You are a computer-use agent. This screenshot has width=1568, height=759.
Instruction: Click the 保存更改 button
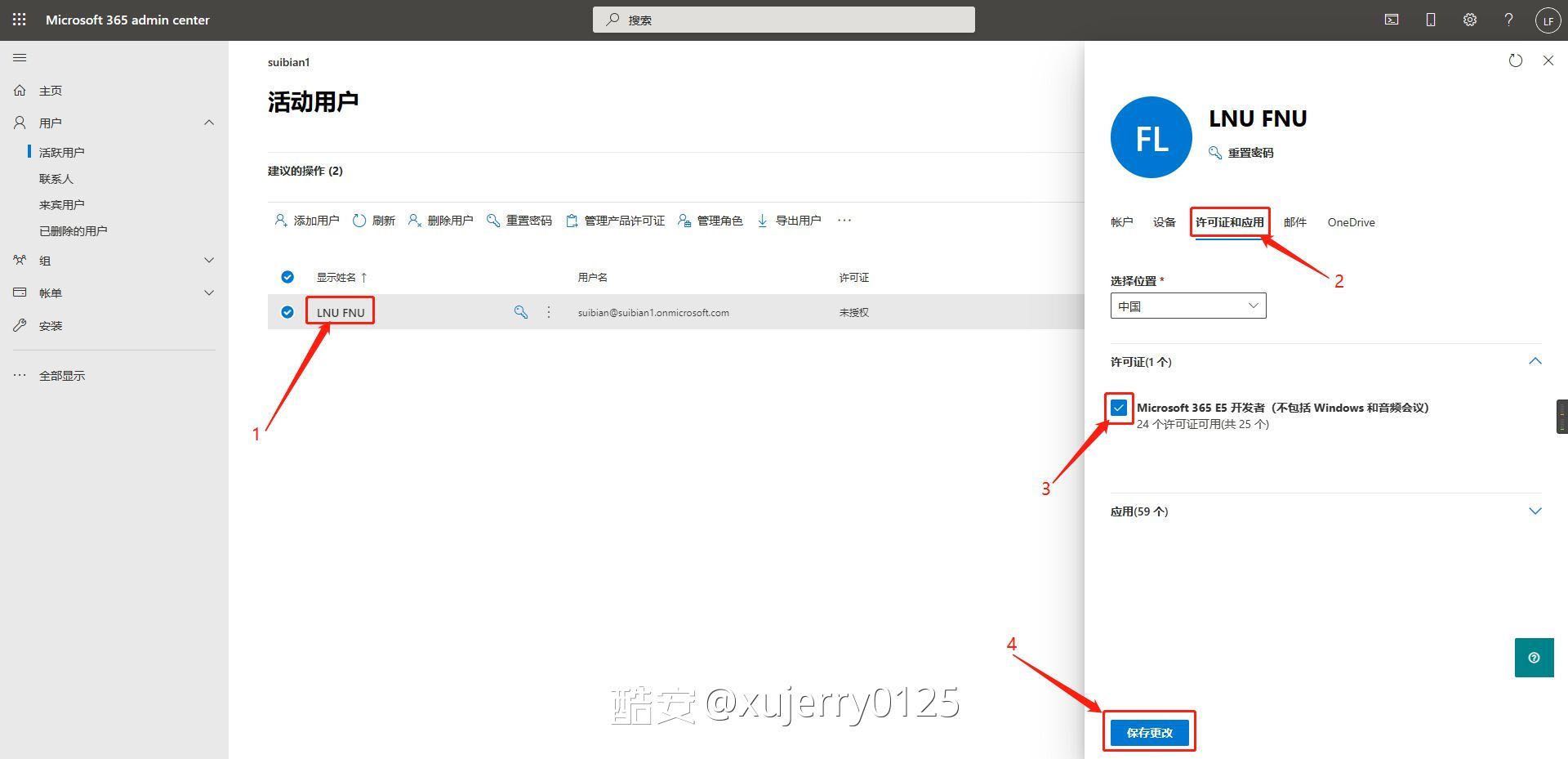coord(1149,733)
